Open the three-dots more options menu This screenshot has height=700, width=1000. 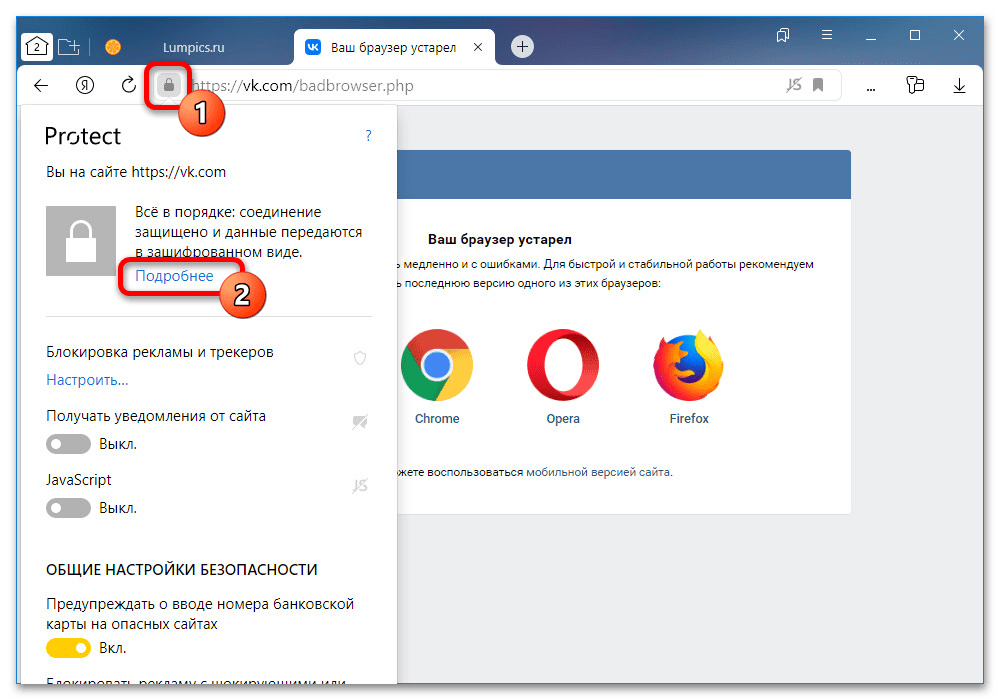click(x=871, y=89)
